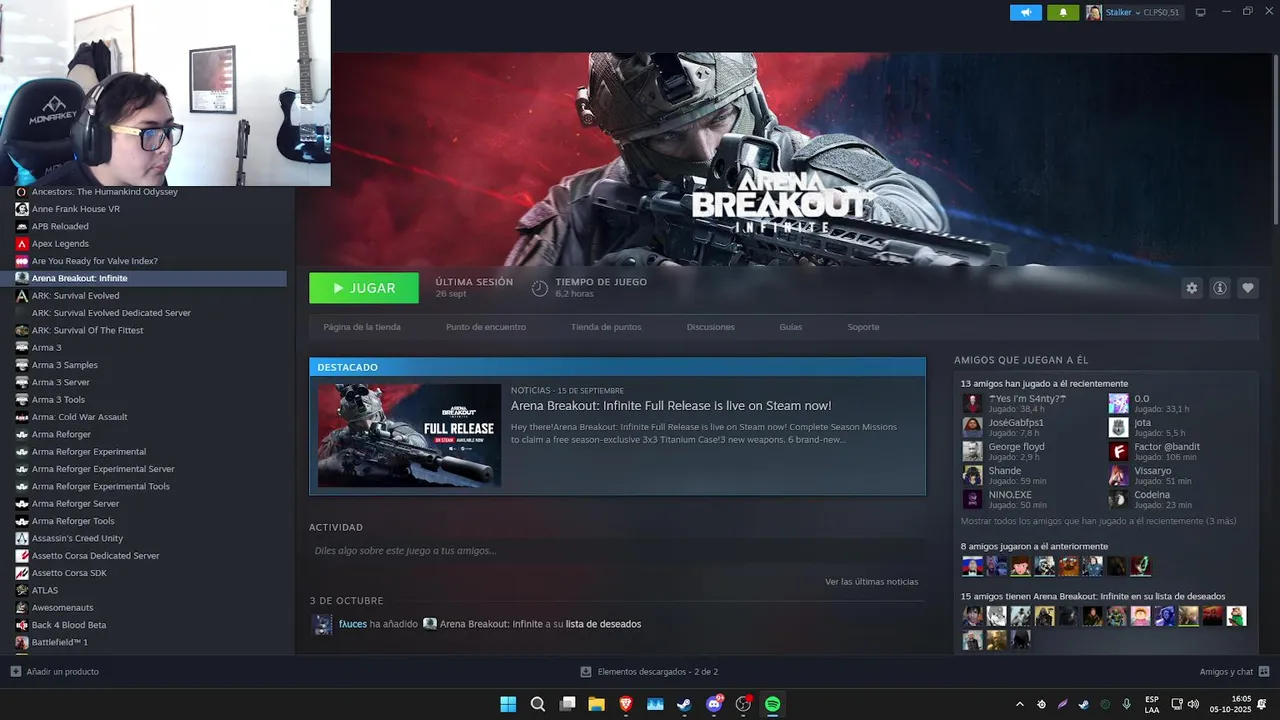Open fauces user profile link
The height and width of the screenshot is (720, 1280).
pos(353,624)
